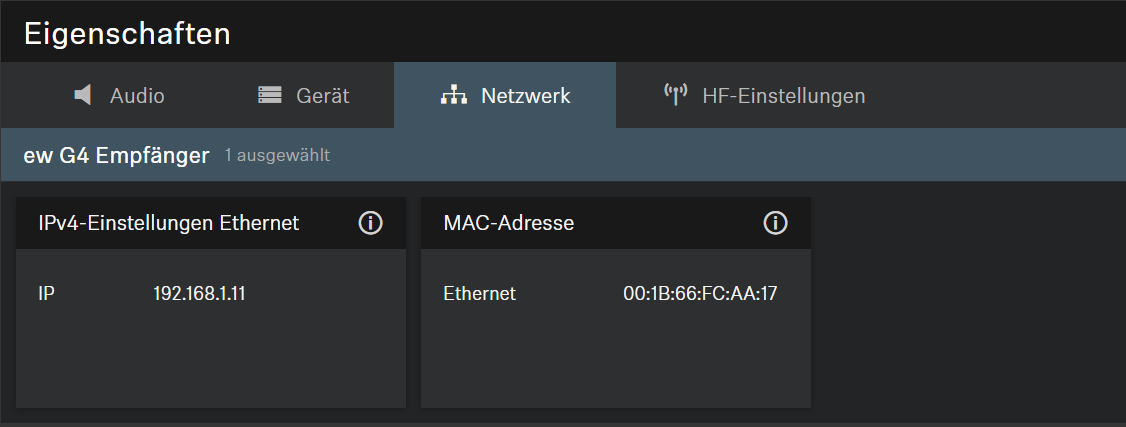This screenshot has height=427, width=1126.
Task: Click the IP field label
Action: click(46, 294)
